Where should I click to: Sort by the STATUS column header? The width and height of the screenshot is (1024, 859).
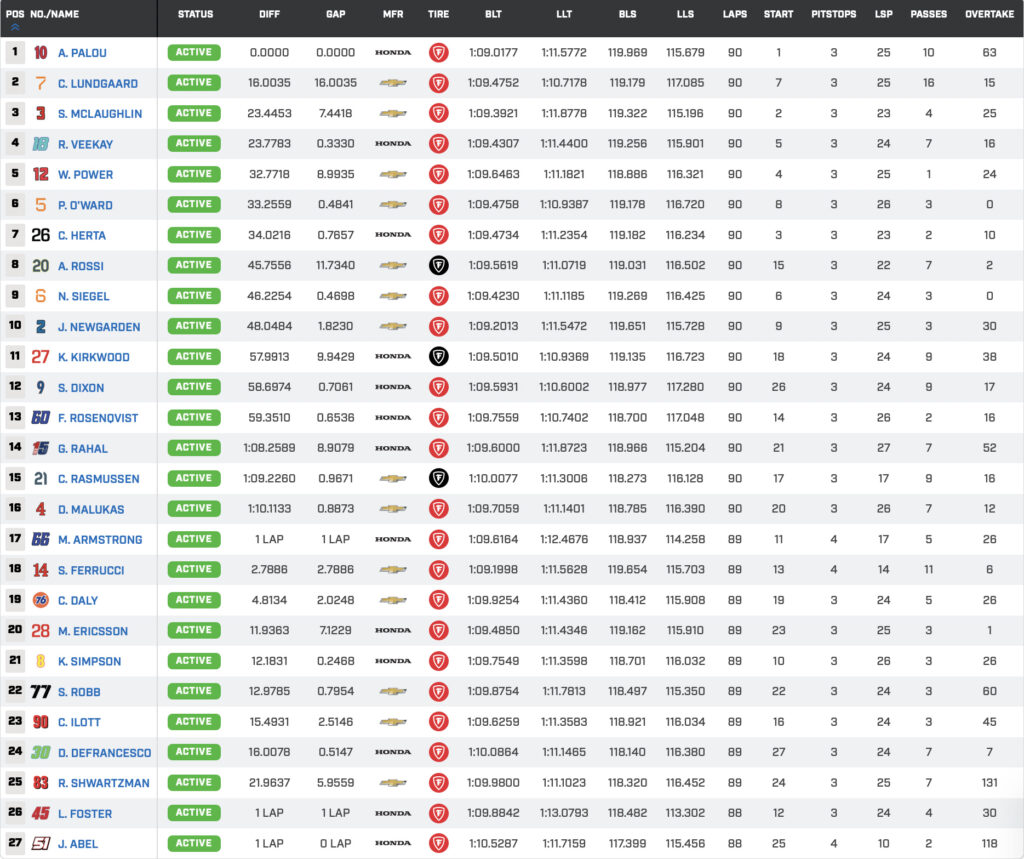[195, 14]
